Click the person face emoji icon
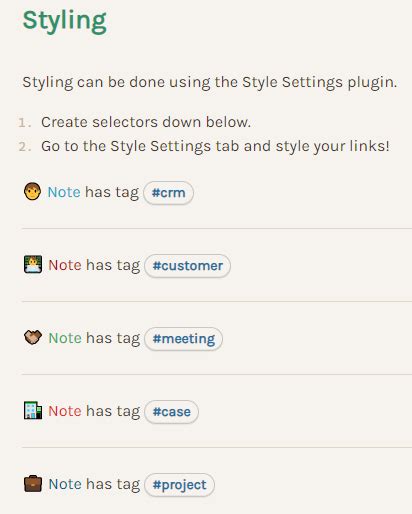Screen dimensions: 412x514 (32, 192)
